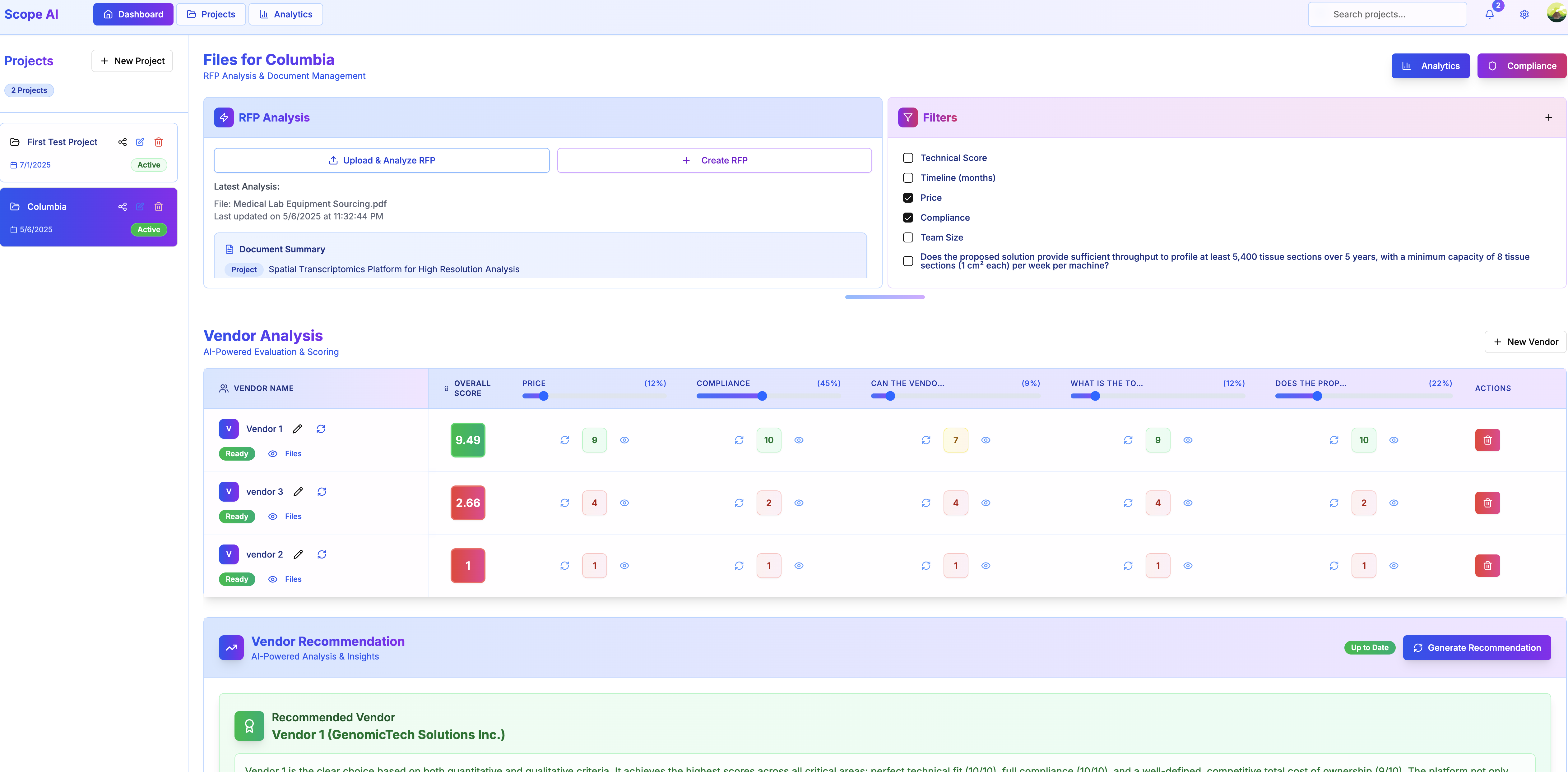The height and width of the screenshot is (772, 1568).
Task: Re-analyze vendor 3 using the refresh icon
Action: tap(322, 492)
